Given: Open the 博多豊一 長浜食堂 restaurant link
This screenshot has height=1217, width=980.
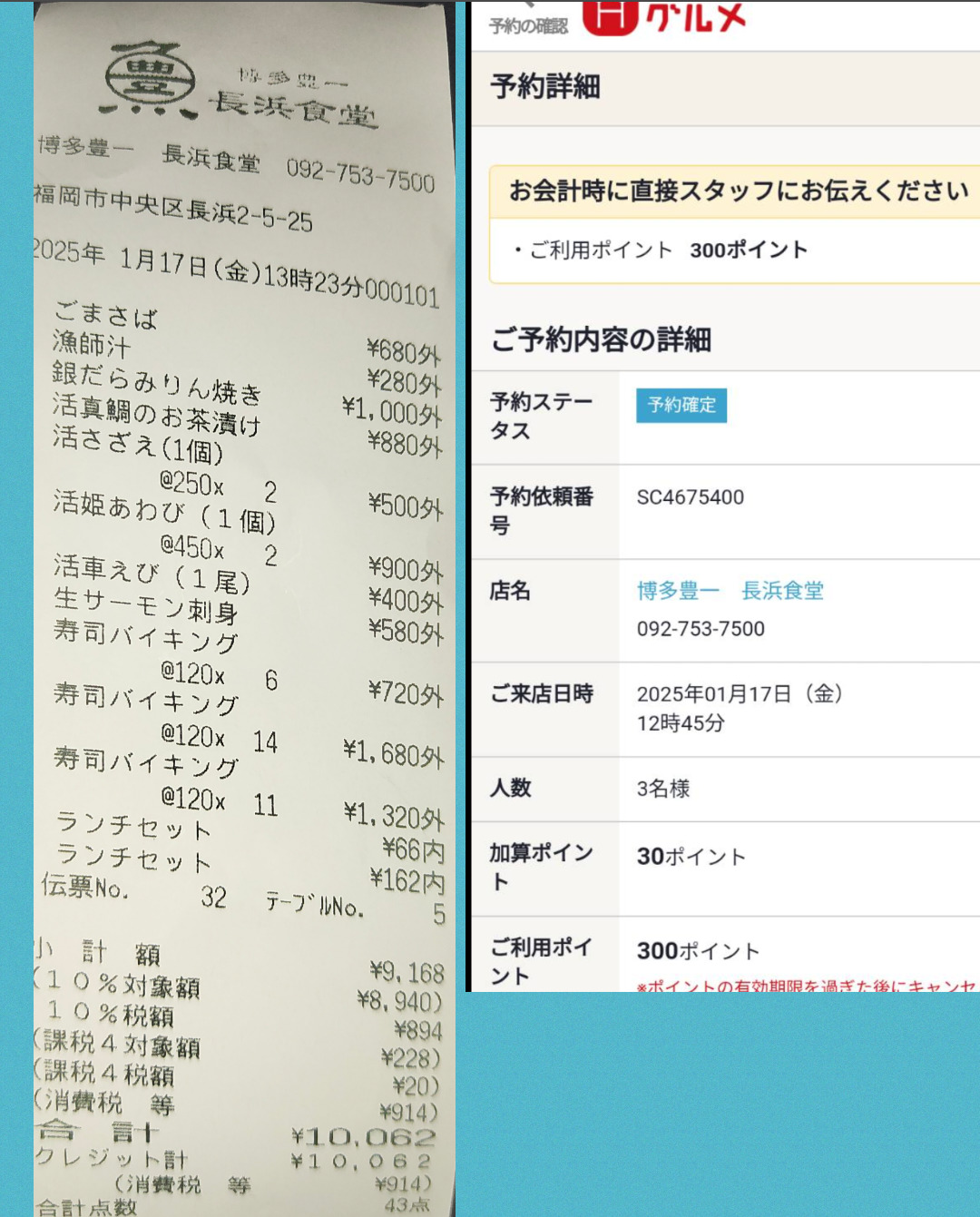Looking at the screenshot, I should [730, 591].
